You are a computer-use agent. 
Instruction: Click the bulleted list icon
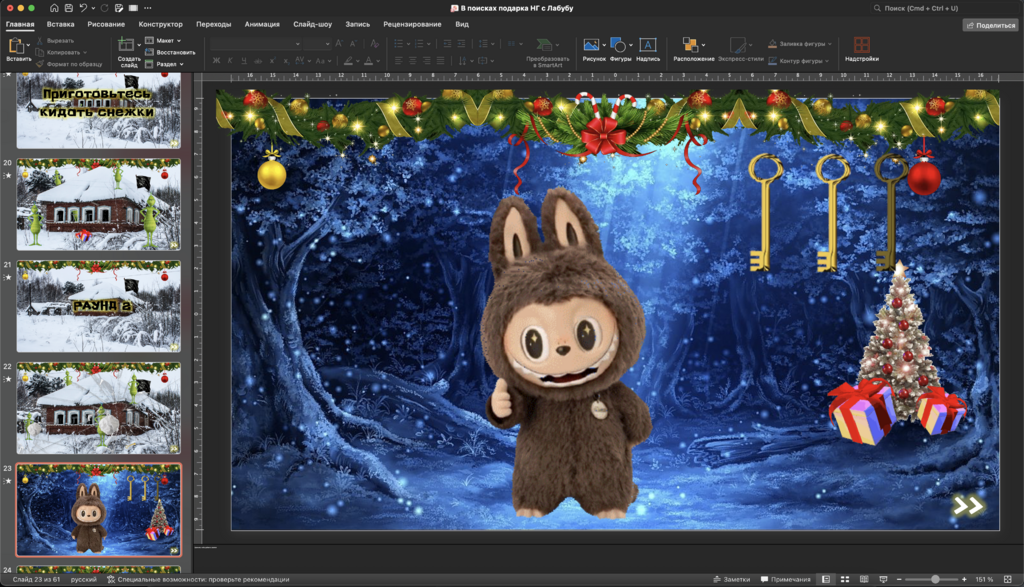(398, 44)
